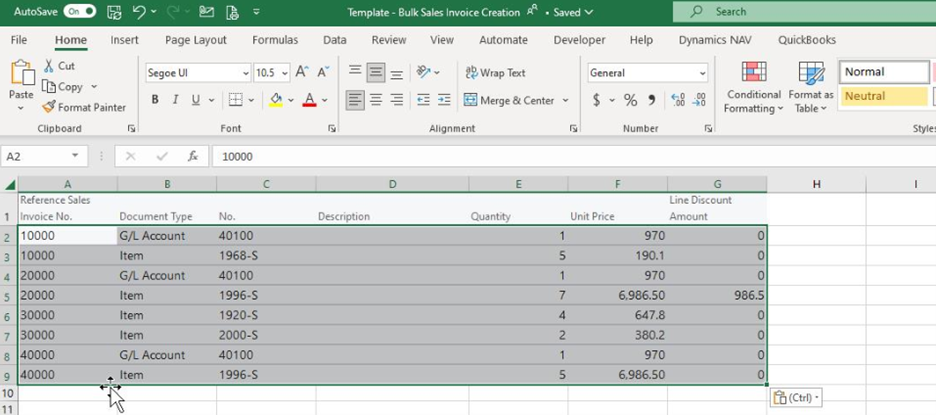Apply Italic formatting to selection
Image resolution: width=936 pixels, height=415 pixels.
click(x=175, y=100)
